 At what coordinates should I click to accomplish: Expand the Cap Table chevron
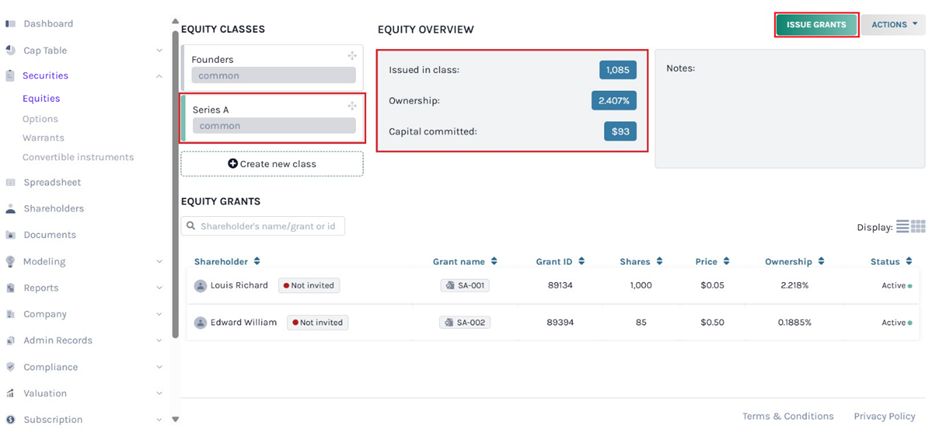[x=159, y=51]
